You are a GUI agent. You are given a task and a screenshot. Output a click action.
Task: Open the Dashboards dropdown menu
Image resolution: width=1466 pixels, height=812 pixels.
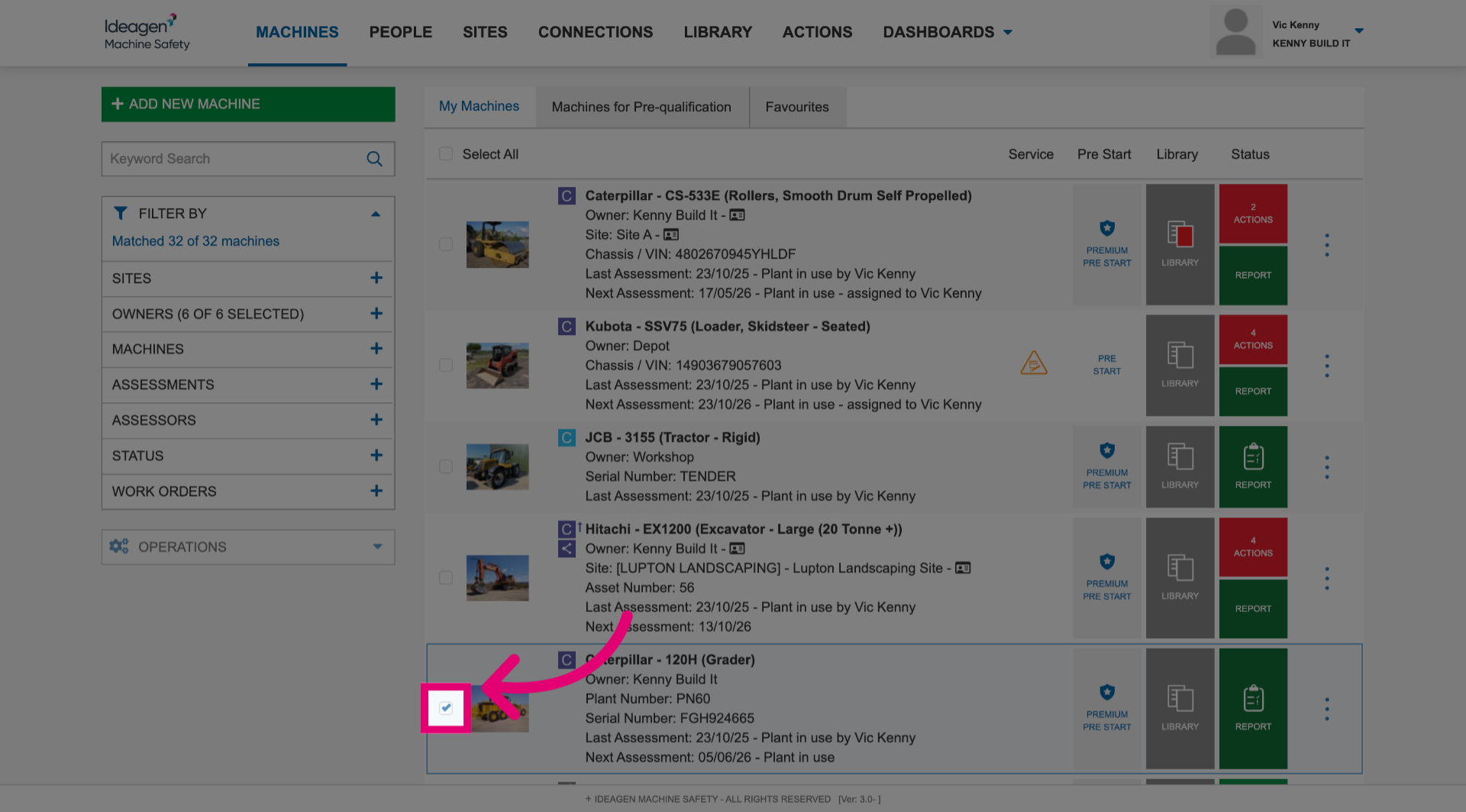click(x=948, y=32)
